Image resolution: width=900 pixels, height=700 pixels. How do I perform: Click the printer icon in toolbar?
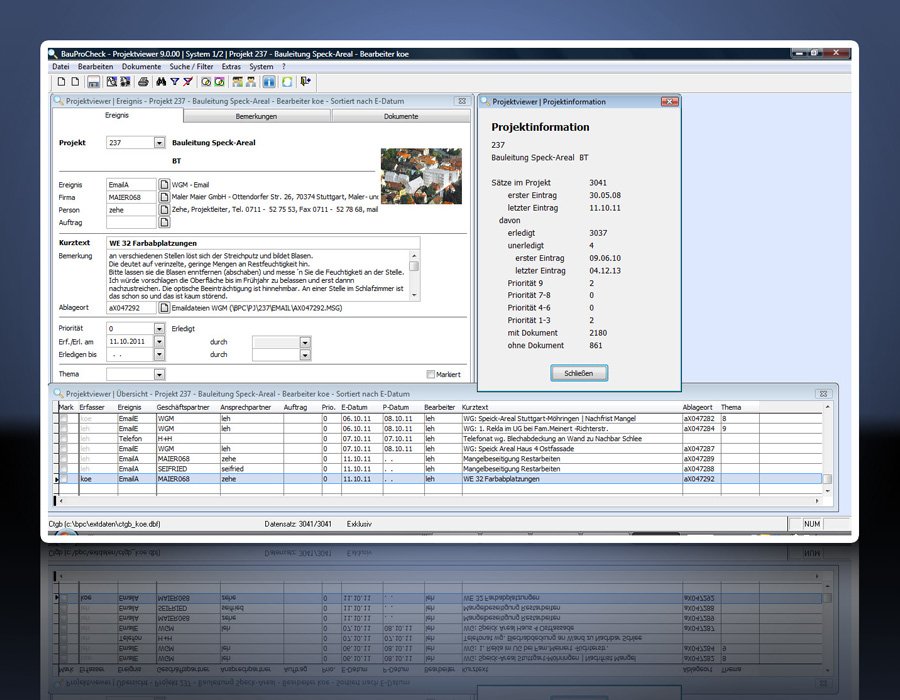pyautogui.click(x=143, y=82)
